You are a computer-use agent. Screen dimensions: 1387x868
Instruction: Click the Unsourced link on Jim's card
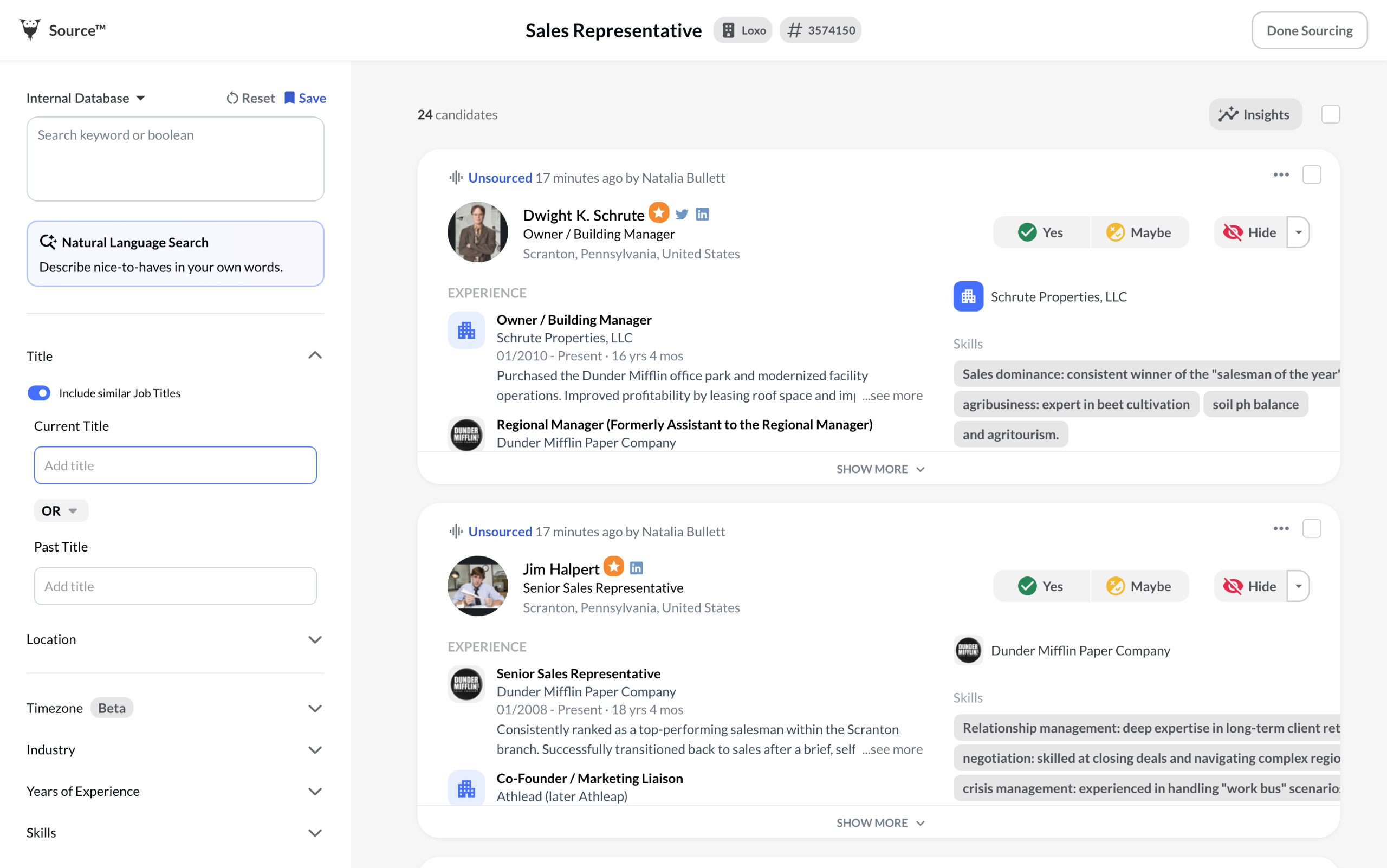coord(500,532)
